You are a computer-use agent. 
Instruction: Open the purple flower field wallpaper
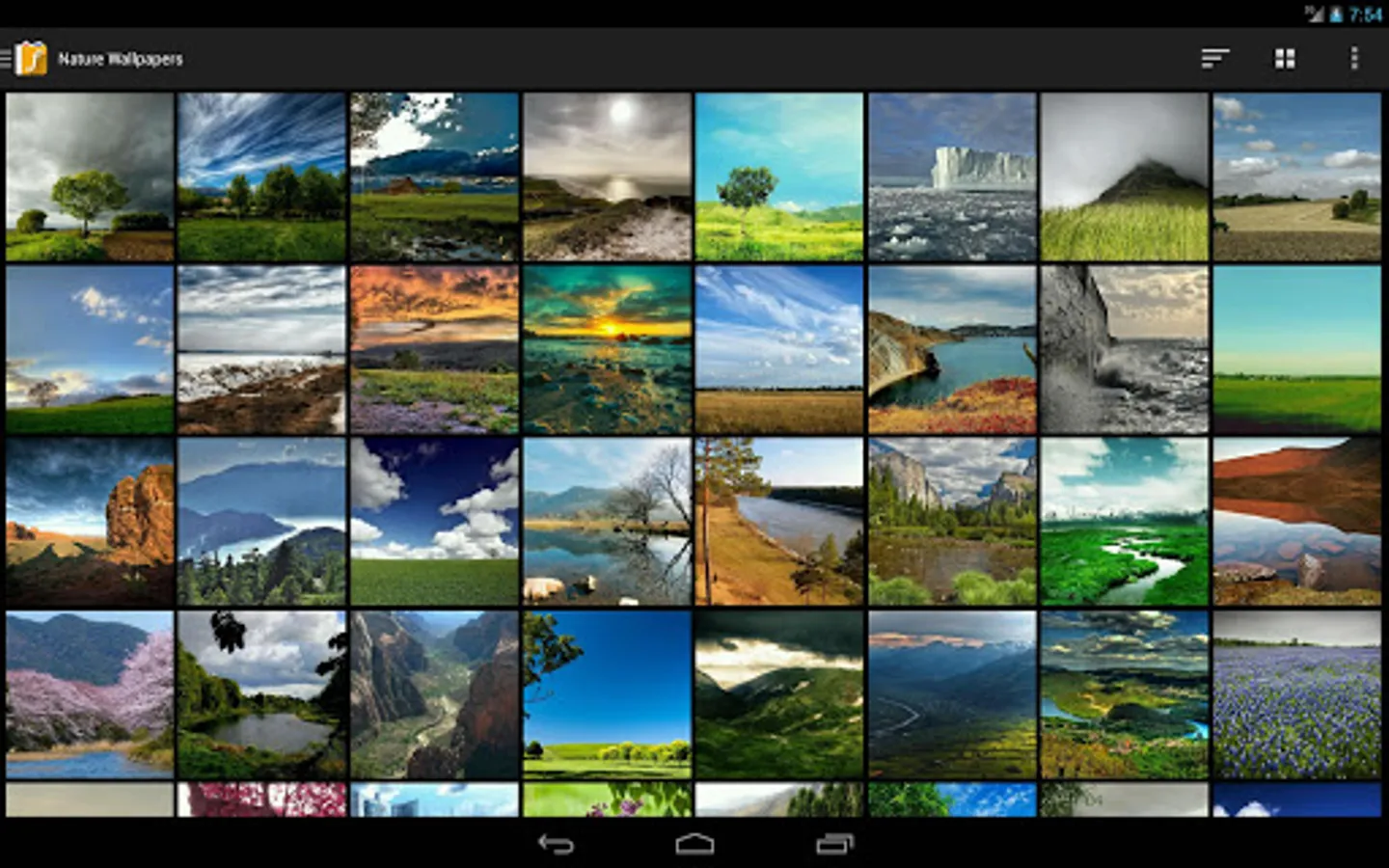pyautogui.click(x=1297, y=694)
